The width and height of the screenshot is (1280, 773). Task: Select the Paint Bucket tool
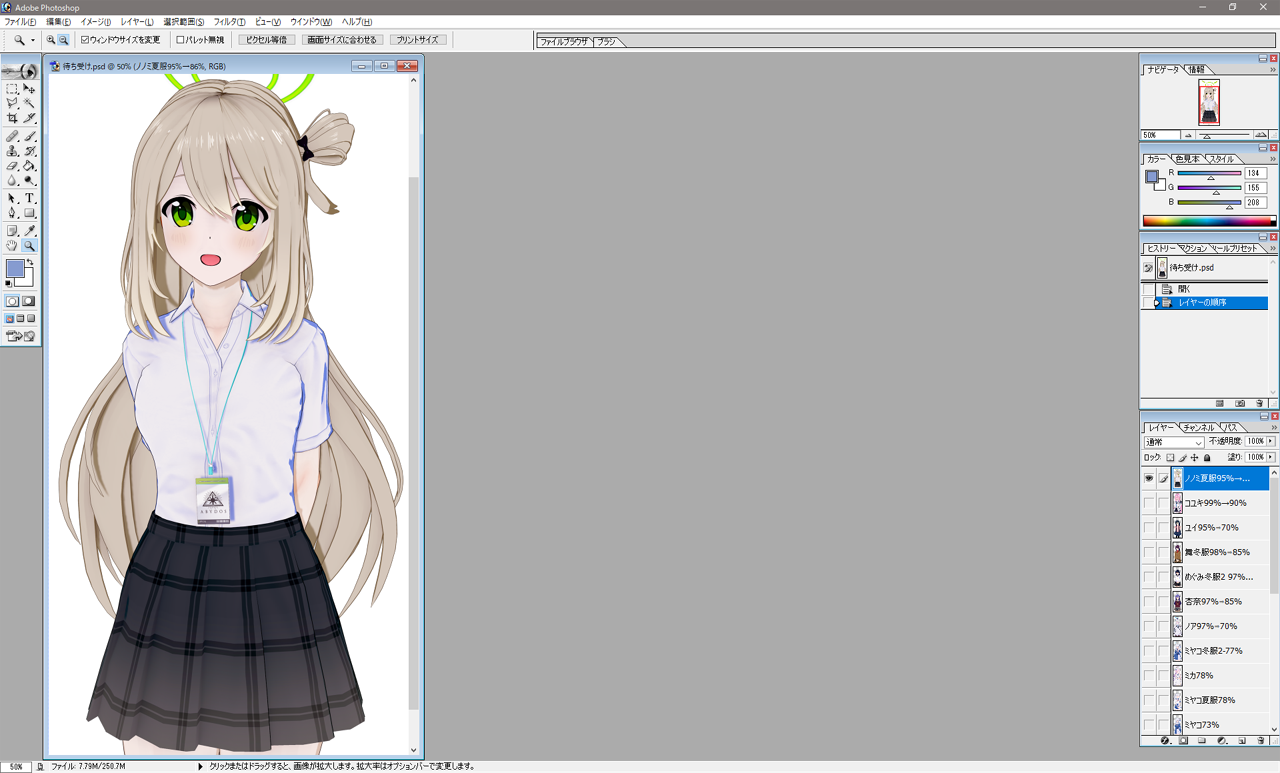[29, 166]
